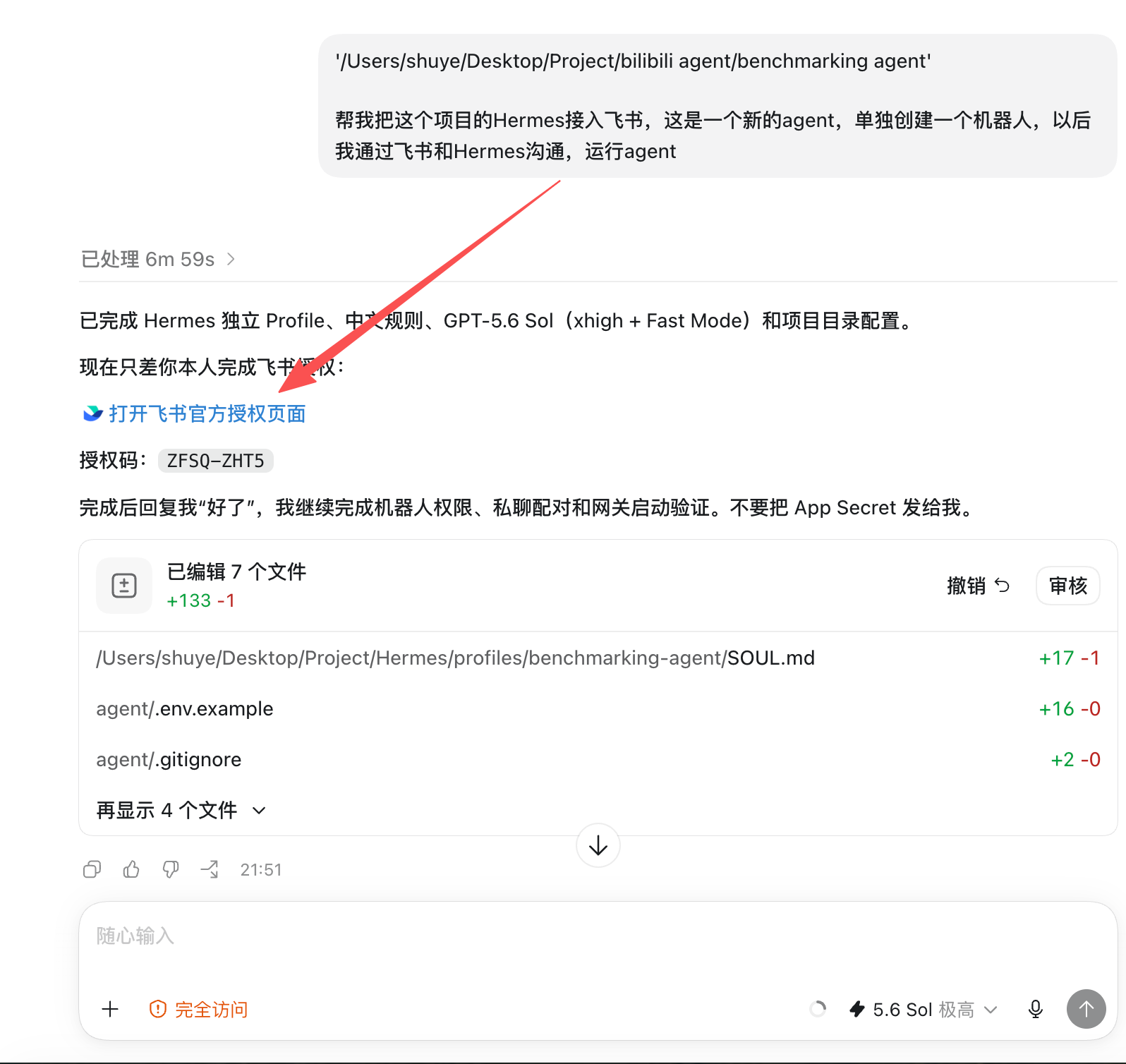Screen dimensions: 1126x1064
Task: Open the 5.6 Sol 极高 model dropdown
Action: (x=924, y=1009)
